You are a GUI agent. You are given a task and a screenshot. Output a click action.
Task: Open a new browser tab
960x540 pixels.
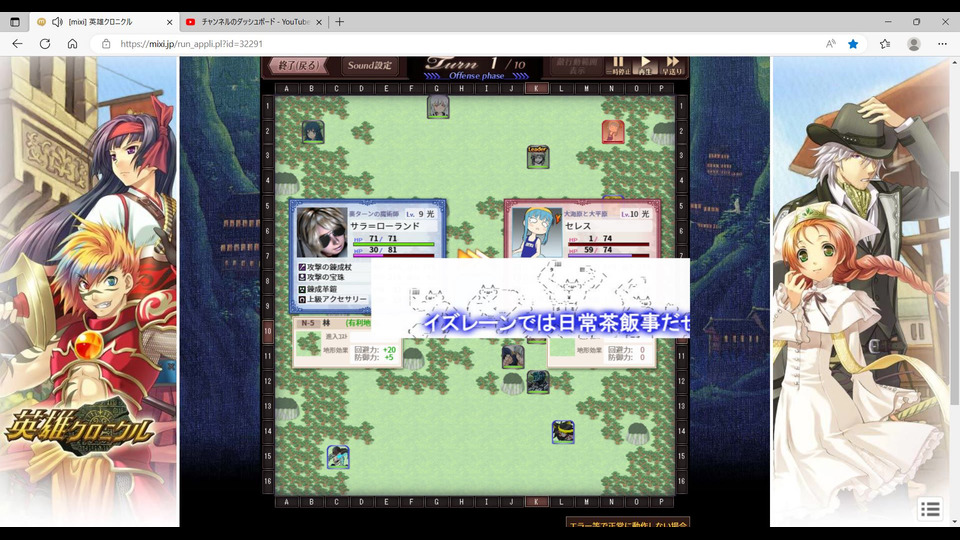pyautogui.click(x=339, y=22)
